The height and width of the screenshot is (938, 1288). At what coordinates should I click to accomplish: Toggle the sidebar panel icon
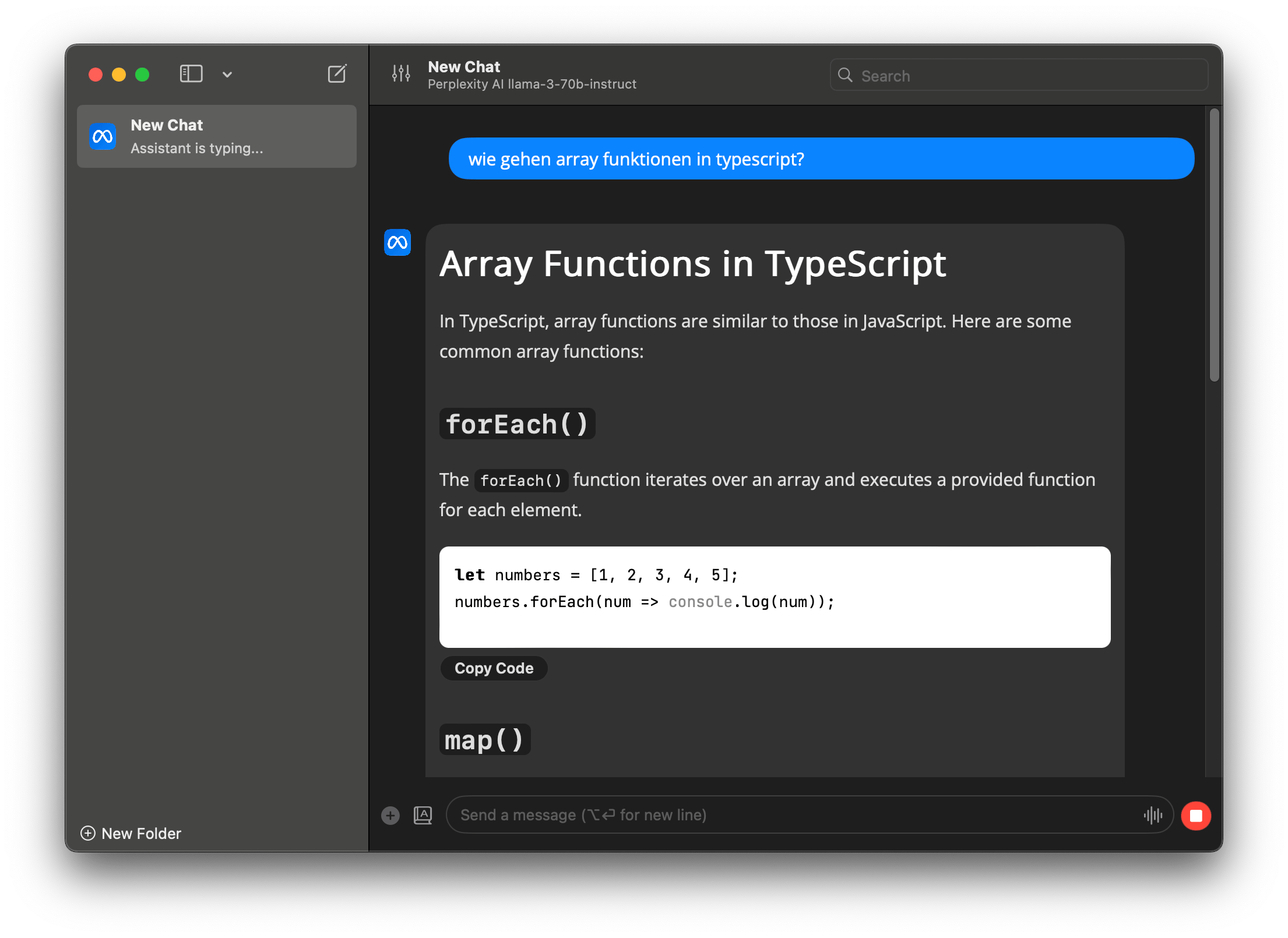pos(191,74)
